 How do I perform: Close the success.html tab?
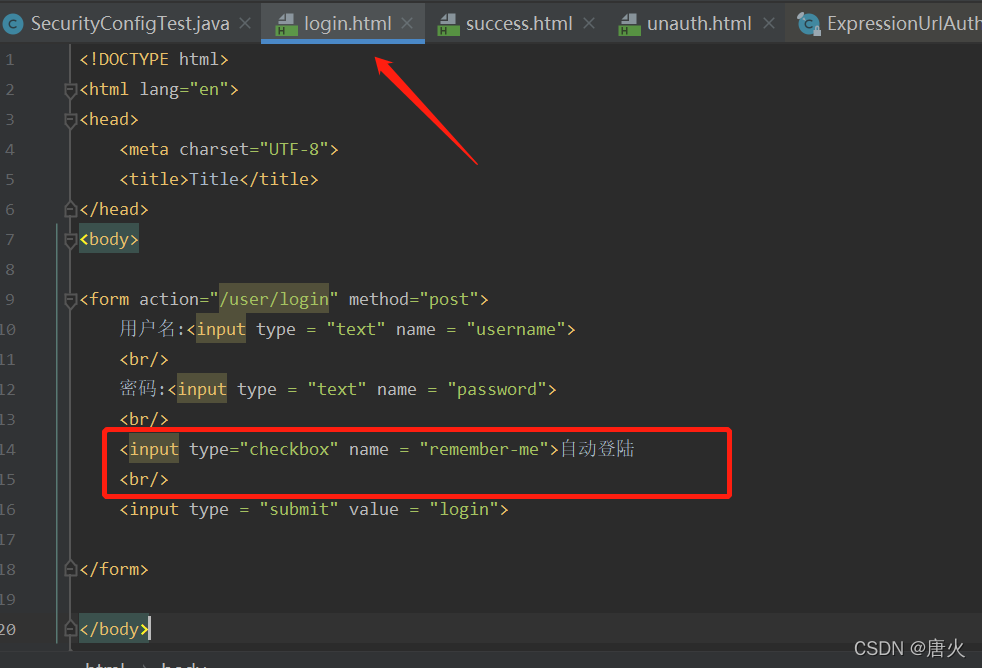click(589, 24)
